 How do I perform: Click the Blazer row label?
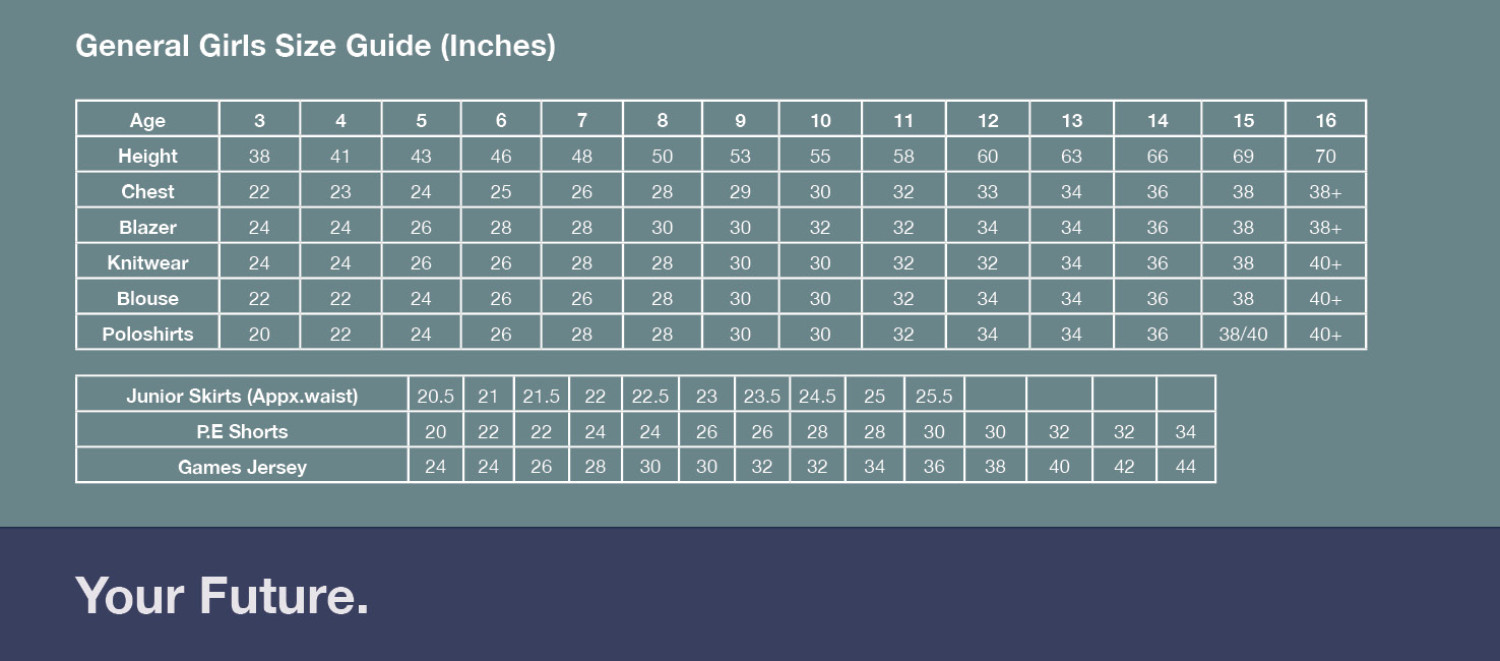(x=148, y=227)
